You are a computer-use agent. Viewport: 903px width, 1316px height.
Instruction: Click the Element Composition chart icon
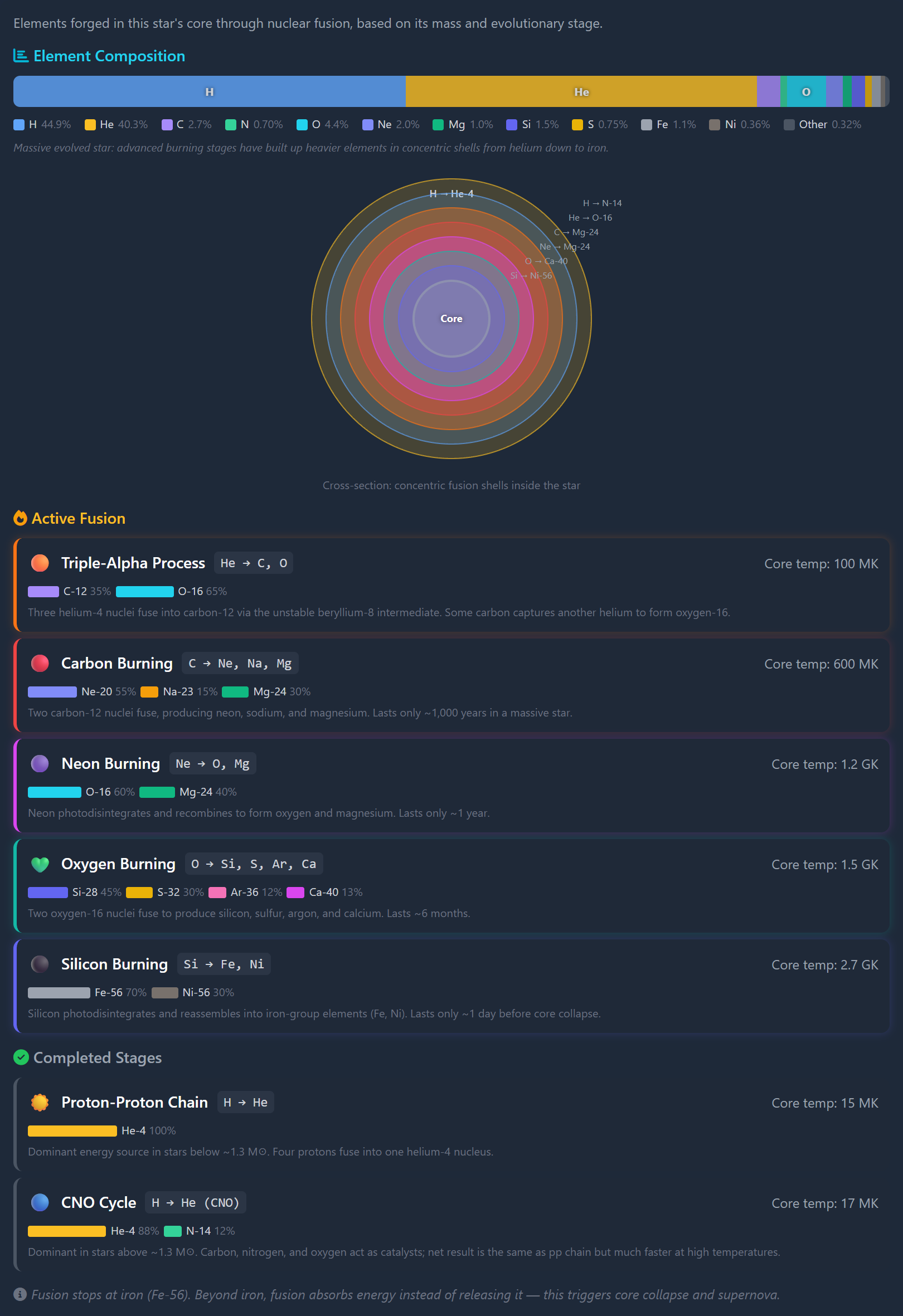point(21,56)
